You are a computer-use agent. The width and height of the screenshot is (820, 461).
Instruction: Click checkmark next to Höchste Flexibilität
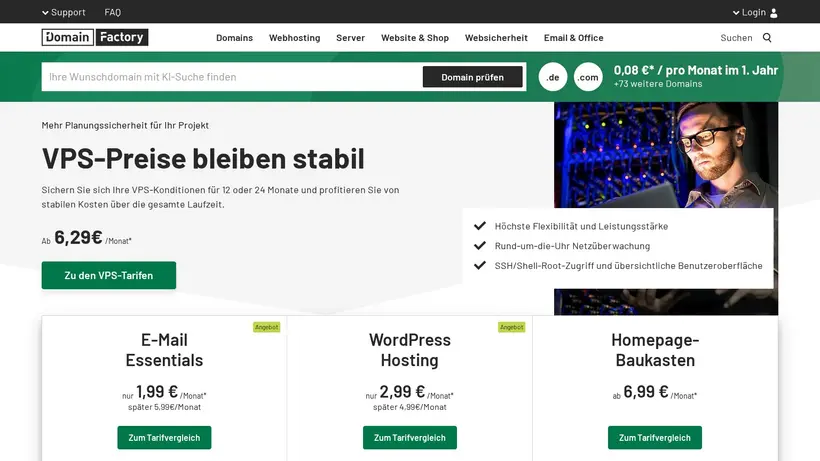pos(480,226)
